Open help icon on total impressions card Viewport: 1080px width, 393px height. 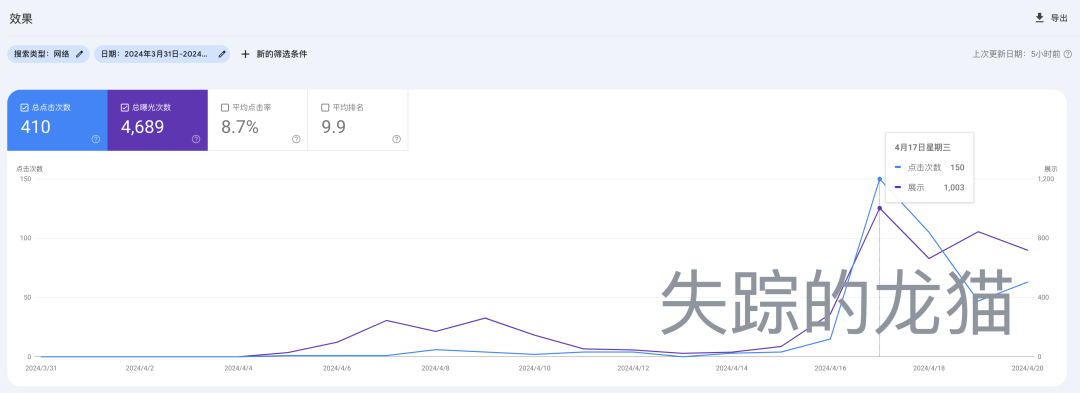point(196,139)
